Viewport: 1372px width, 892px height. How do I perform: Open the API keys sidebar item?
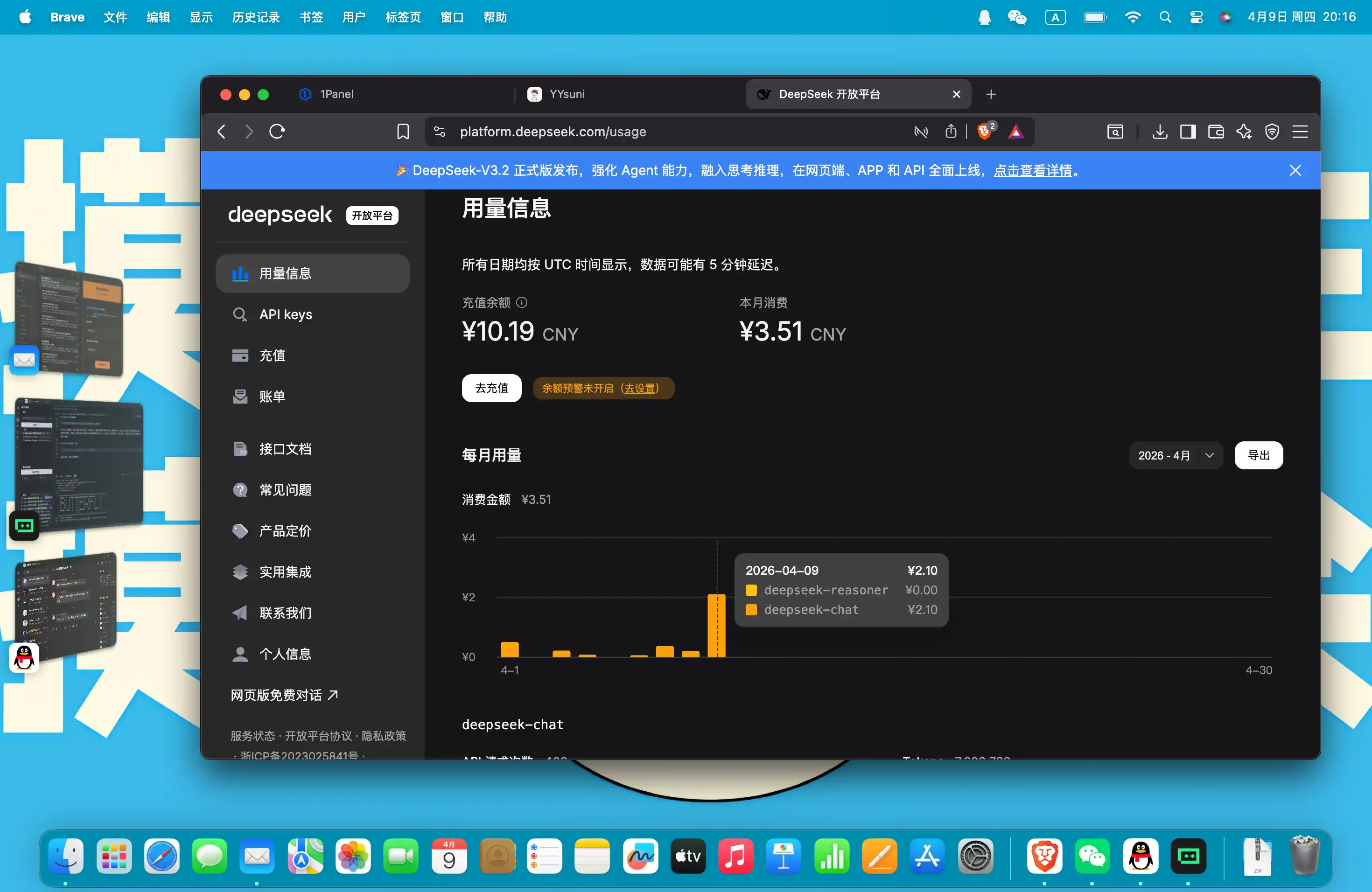tap(285, 314)
